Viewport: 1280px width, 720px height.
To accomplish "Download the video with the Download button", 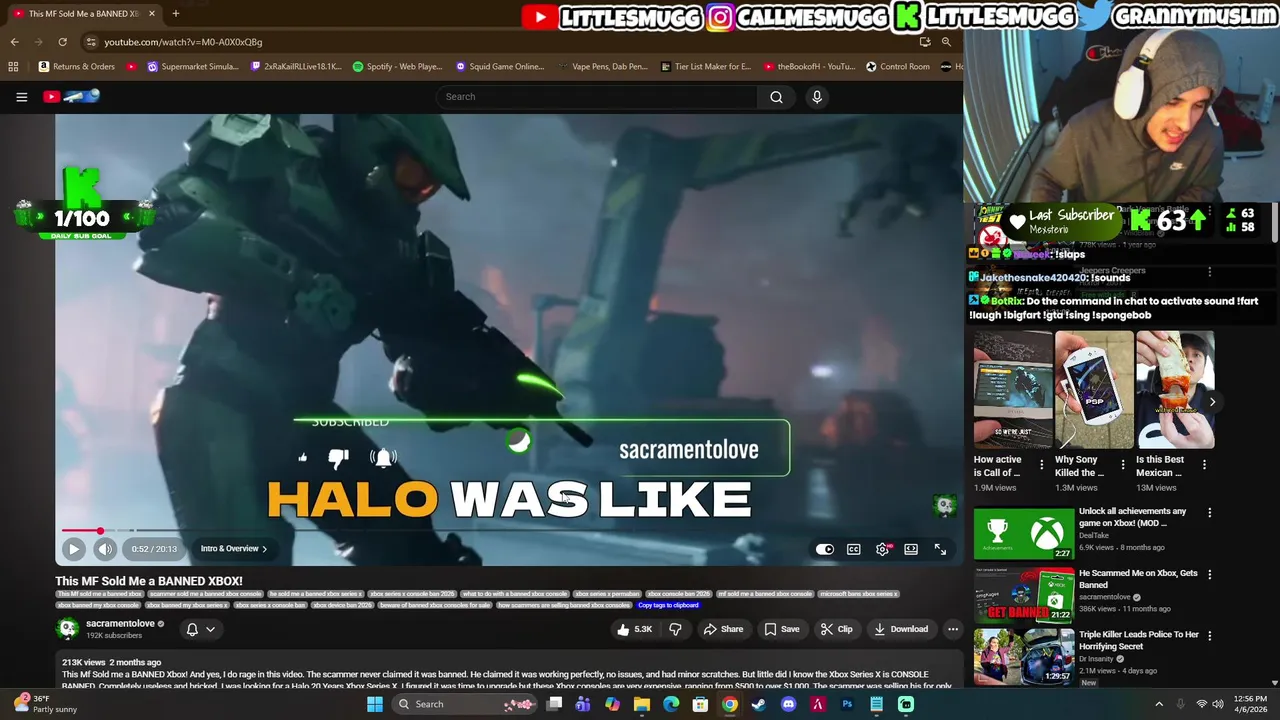I will coord(901,629).
